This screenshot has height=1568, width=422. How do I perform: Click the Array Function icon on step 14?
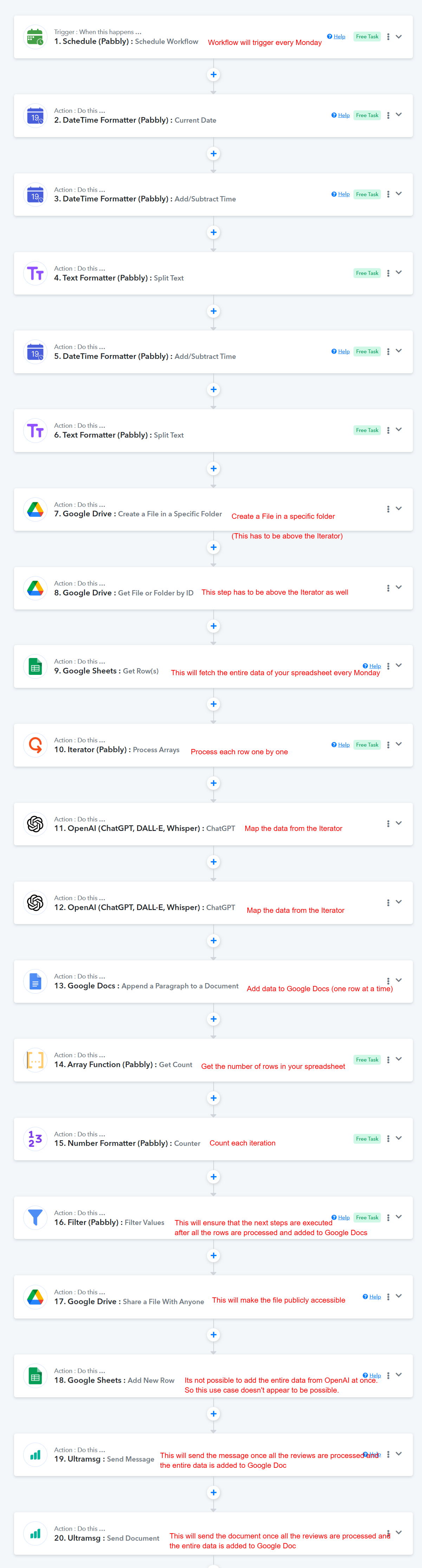[35, 1060]
